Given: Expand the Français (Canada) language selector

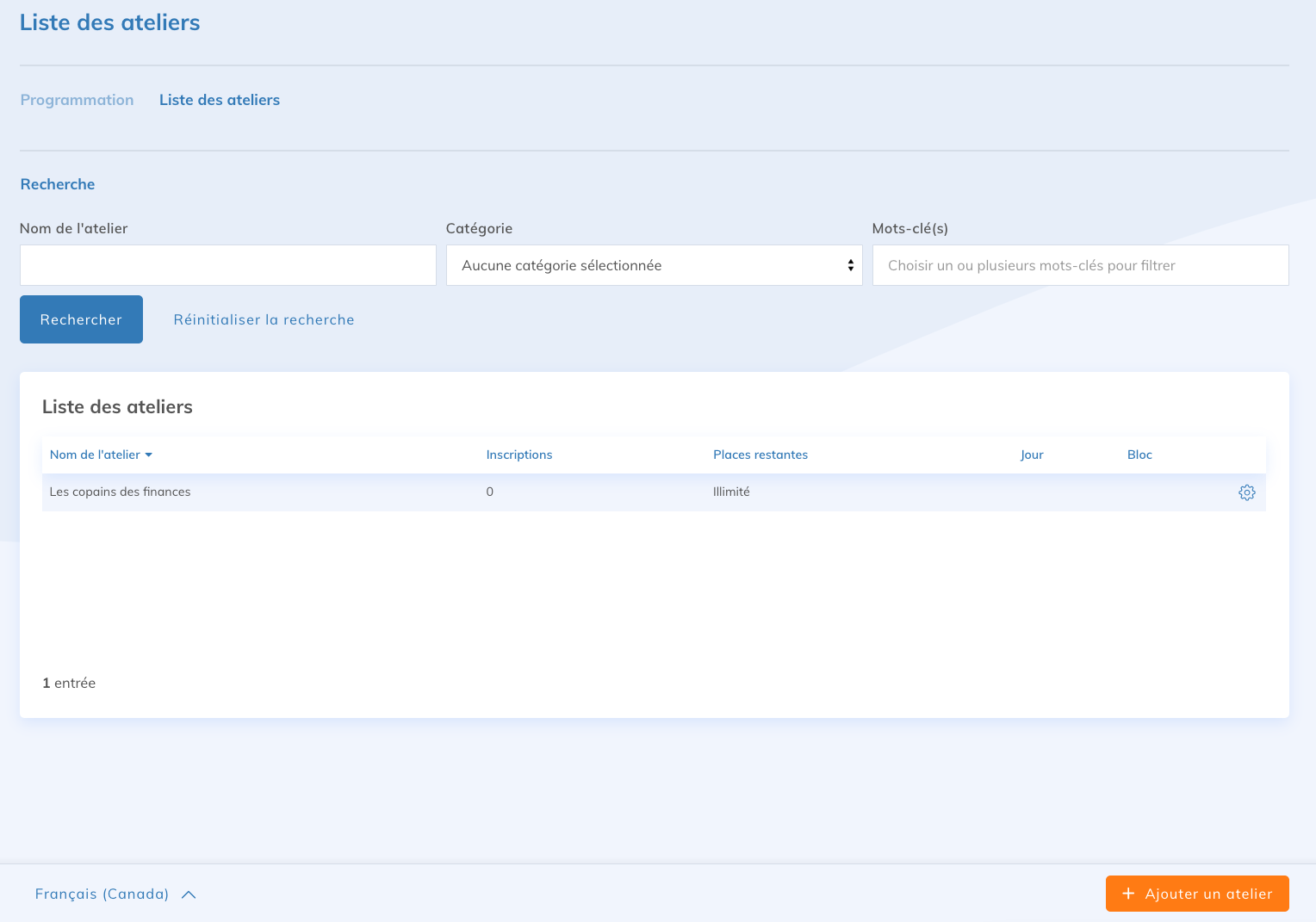Looking at the screenshot, I should pos(102,894).
